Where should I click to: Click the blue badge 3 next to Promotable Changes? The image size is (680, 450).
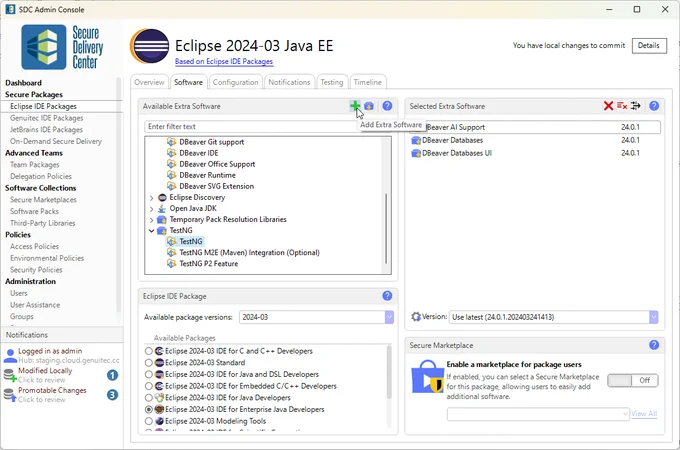click(x=112, y=395)
